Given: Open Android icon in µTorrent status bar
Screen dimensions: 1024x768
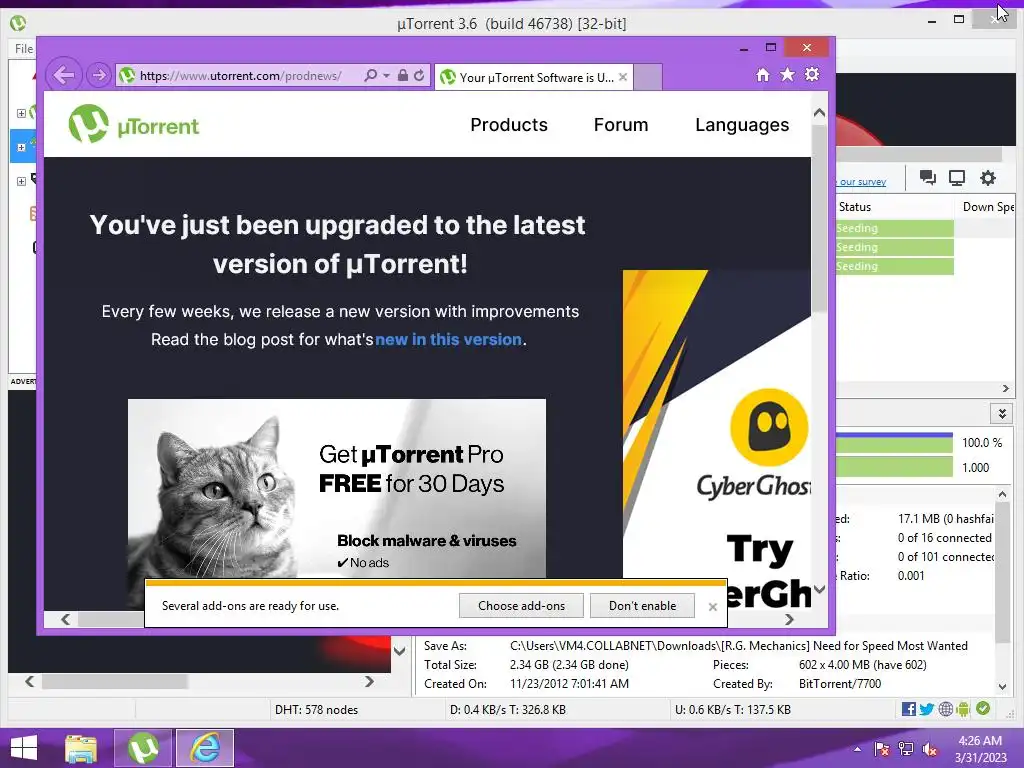Looking at the screenshot, I should point(963,709).
